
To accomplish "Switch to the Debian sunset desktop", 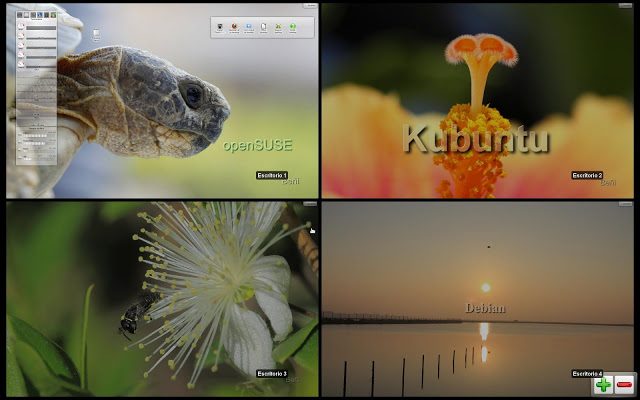I will pos(479,300).
